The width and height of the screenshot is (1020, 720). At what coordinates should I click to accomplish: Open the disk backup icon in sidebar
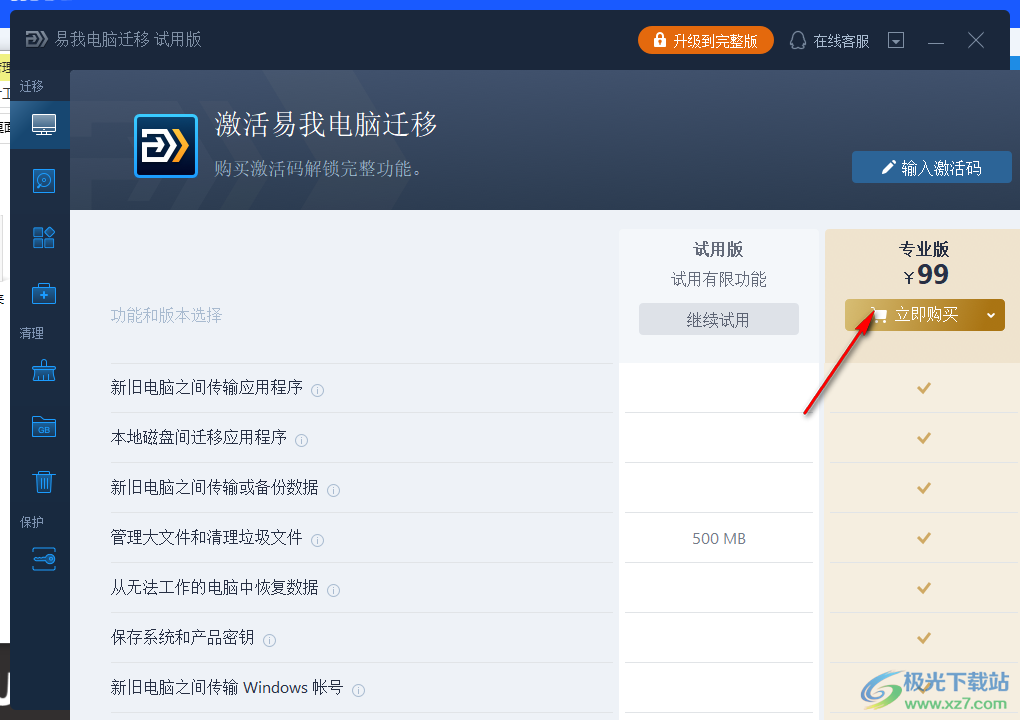43,181
